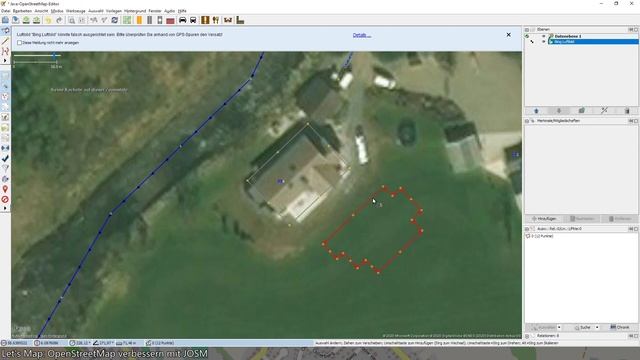The height and width of the screenshot is (360, 640).
Task: Toggle the sticky pin of Merkmale panel
Action: click(631, 121)
